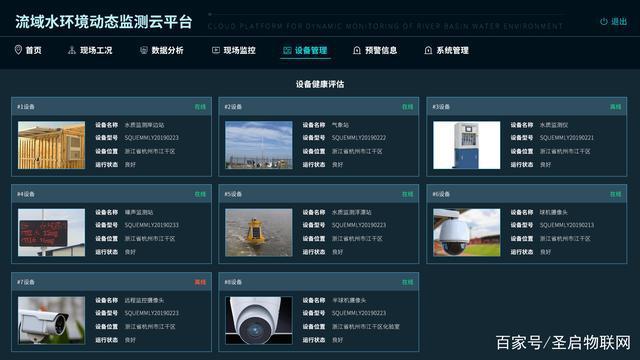The image size is (640, 360).
Task: Click the 流域水环境动态监测云平台 title
Action: [x=104, y=22]
